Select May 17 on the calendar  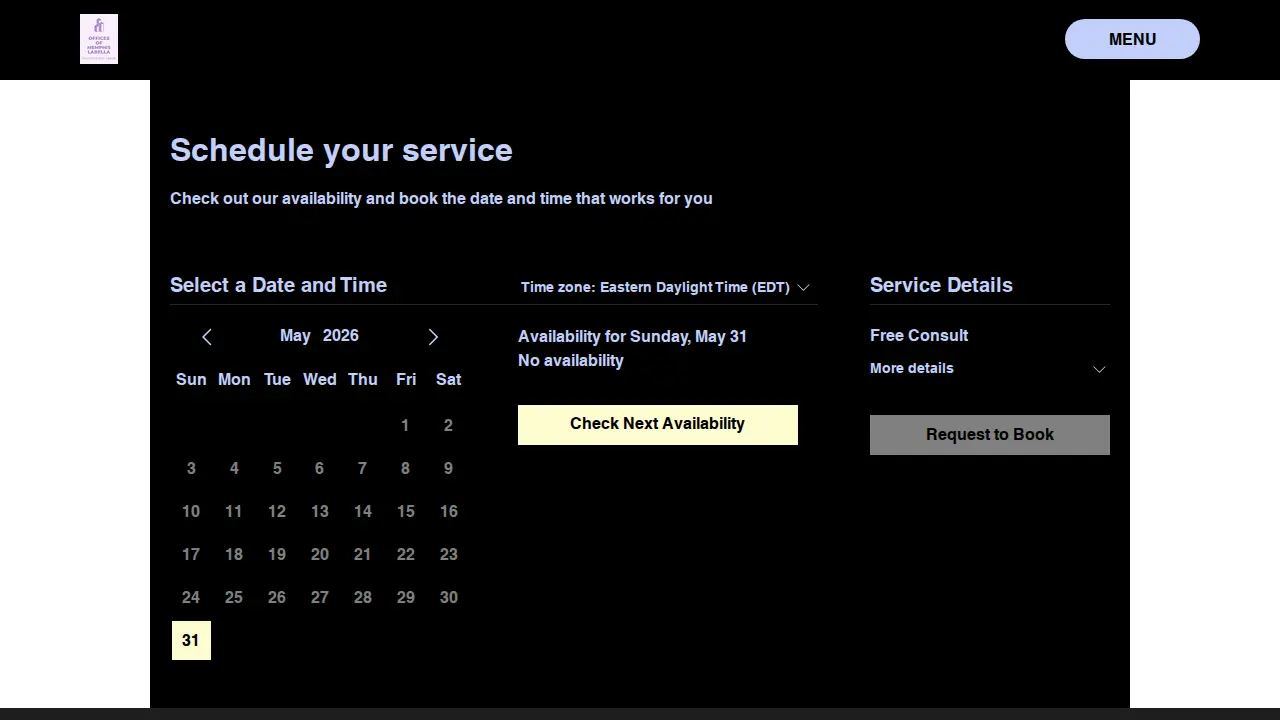pos(191,554)
